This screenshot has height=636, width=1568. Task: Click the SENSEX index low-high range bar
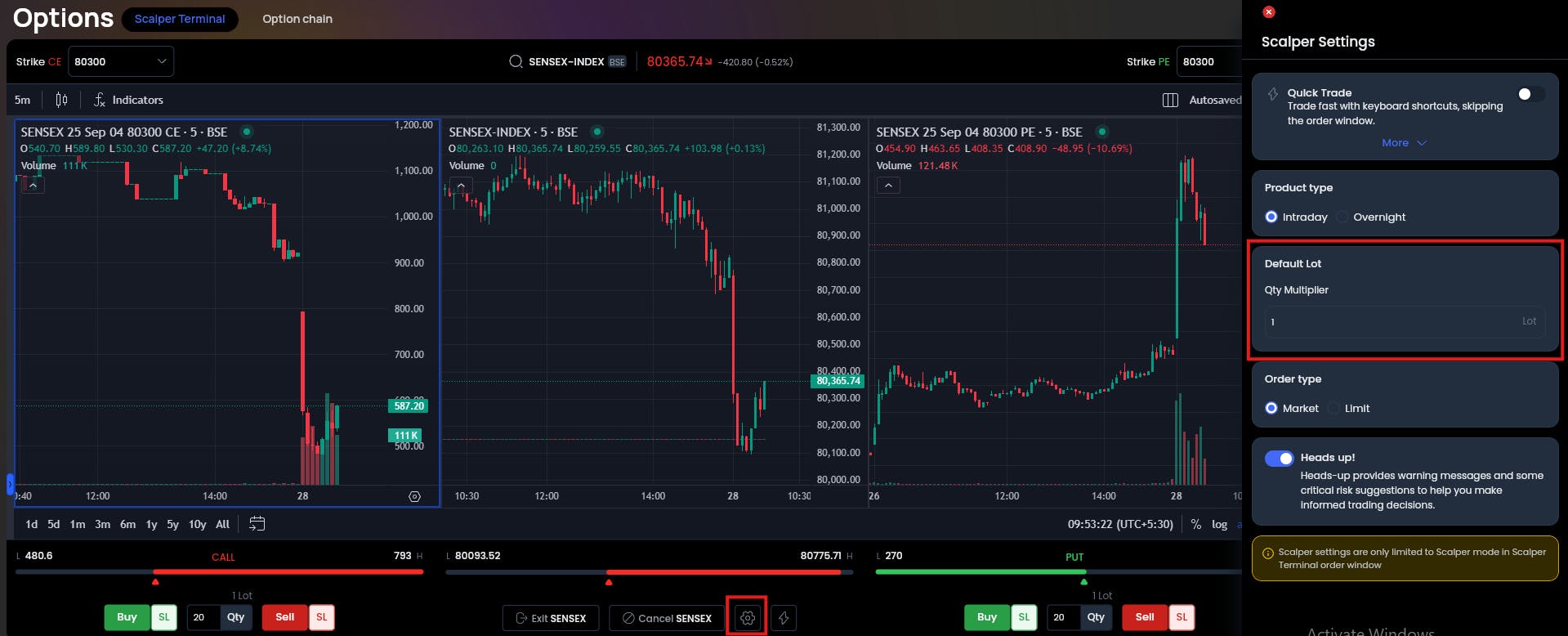tap(650, 571)
